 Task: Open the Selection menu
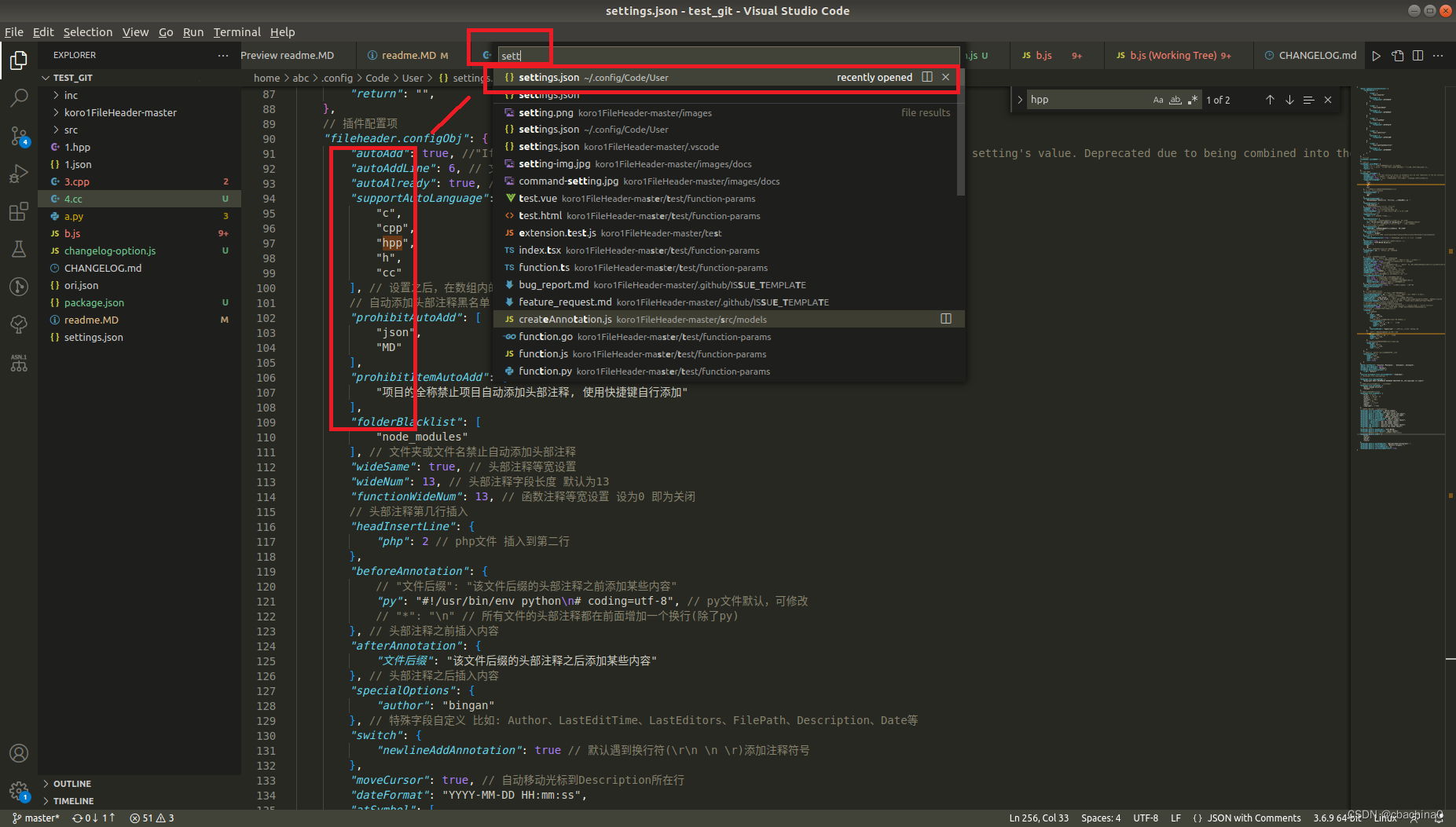click(x=88, y=32)
